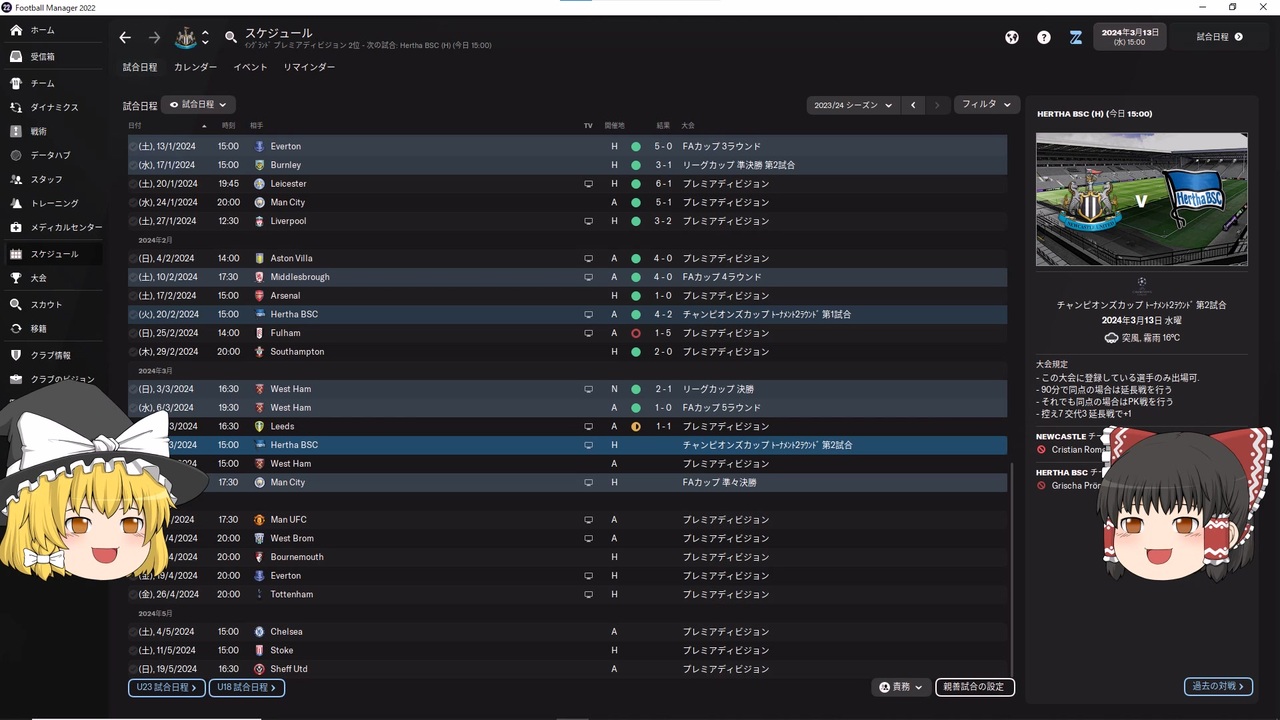The image size is (1280, 720).
Task: Switch to the イベント tab
Action: click(x=250, y=67)
